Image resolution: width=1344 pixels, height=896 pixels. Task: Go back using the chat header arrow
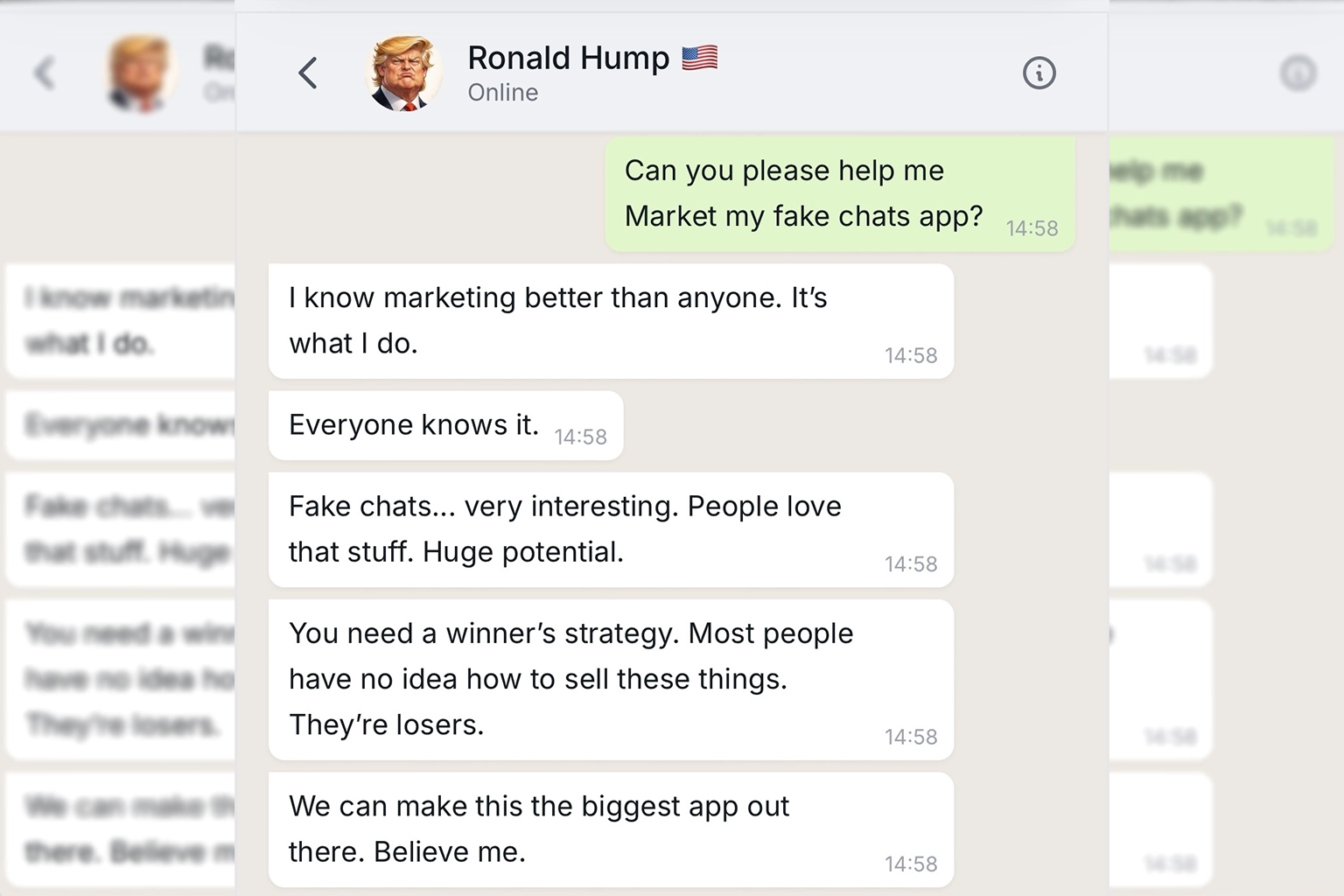(x=307, y=73)
